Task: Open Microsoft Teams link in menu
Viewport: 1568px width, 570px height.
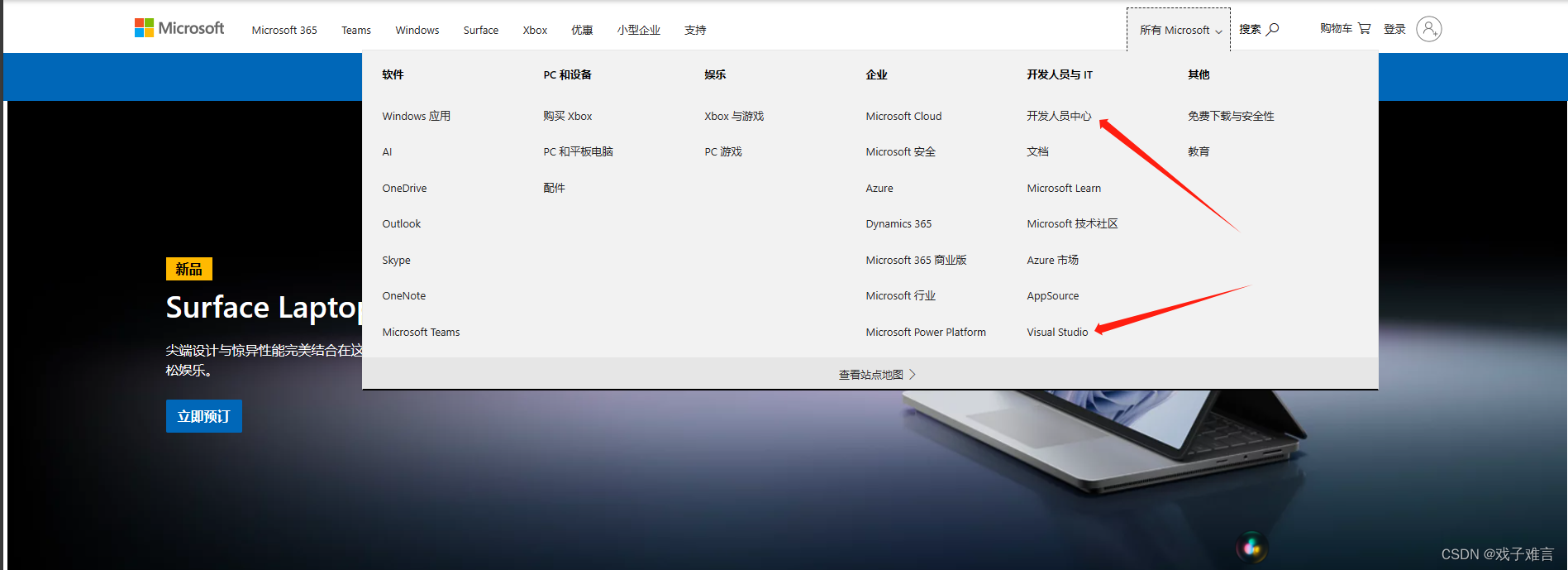Action: (421, 332)
